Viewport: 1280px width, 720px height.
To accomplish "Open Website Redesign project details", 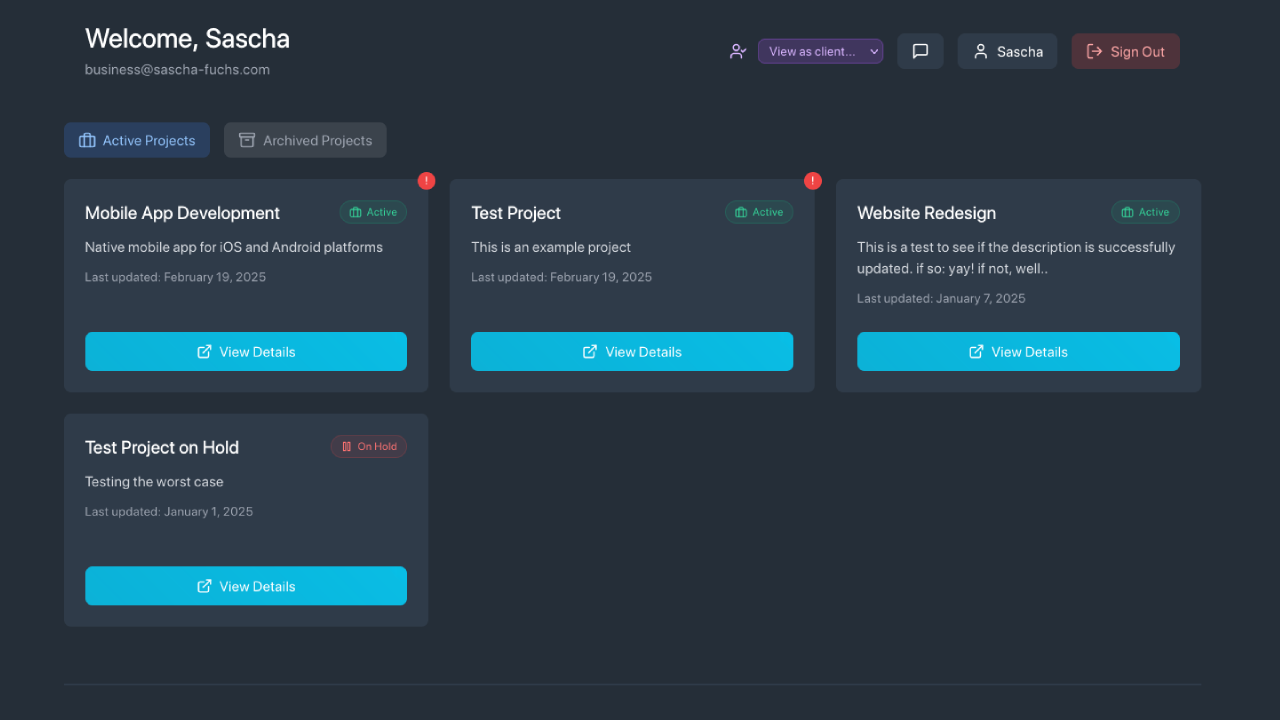I will click(x=1018, y=352).
